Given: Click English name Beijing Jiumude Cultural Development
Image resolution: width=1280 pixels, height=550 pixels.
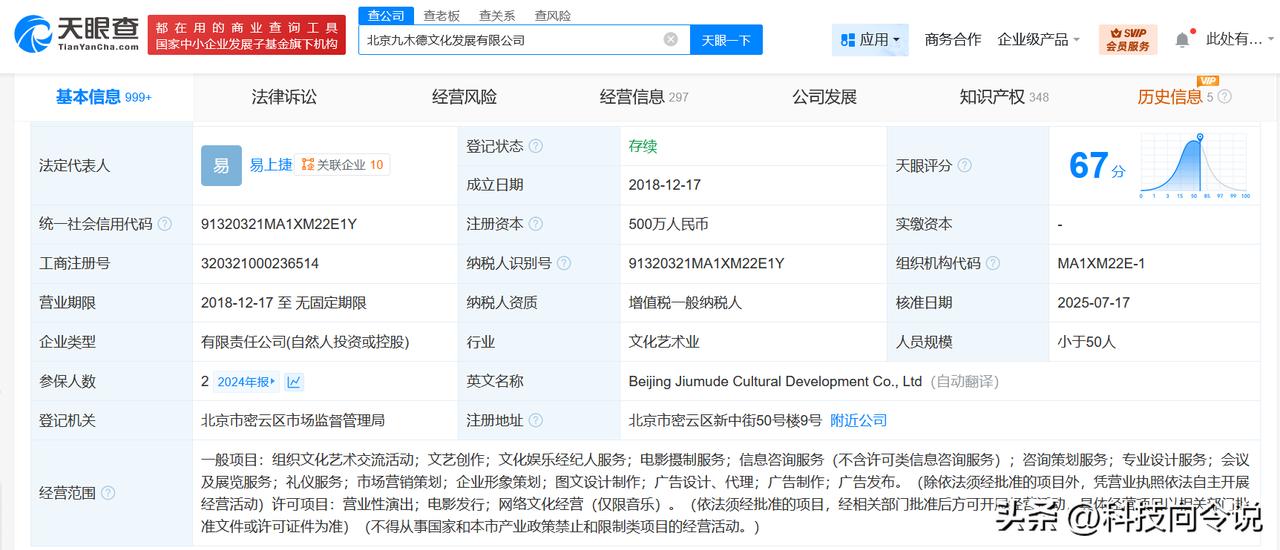Looking at the screenshot, I should click(x=775, y=381).
